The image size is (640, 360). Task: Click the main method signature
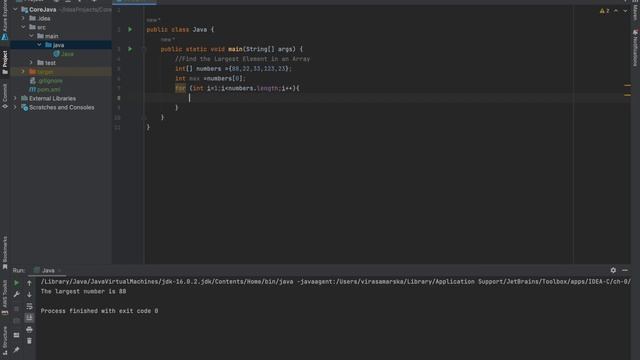tap(232, 49)
